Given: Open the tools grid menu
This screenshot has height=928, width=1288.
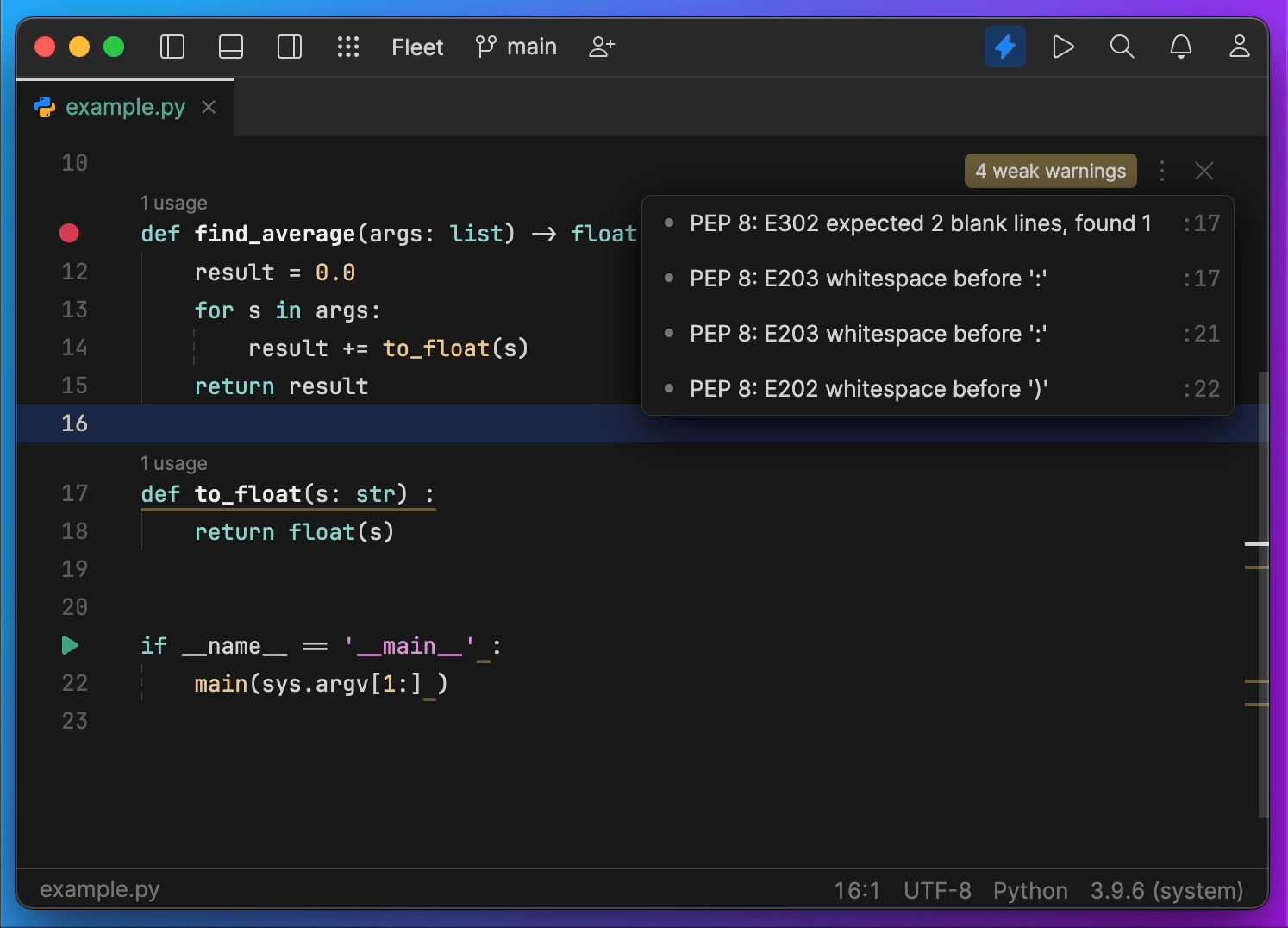Looking at the screenshot, I should click(x=348, y=47).
